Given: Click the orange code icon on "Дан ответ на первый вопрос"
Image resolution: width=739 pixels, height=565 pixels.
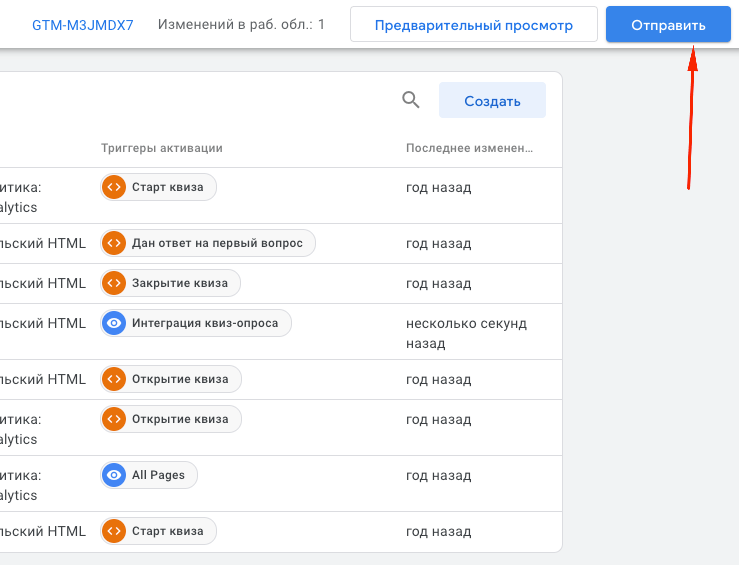Looking at the screenshot, I should click(x=114, y=243).
